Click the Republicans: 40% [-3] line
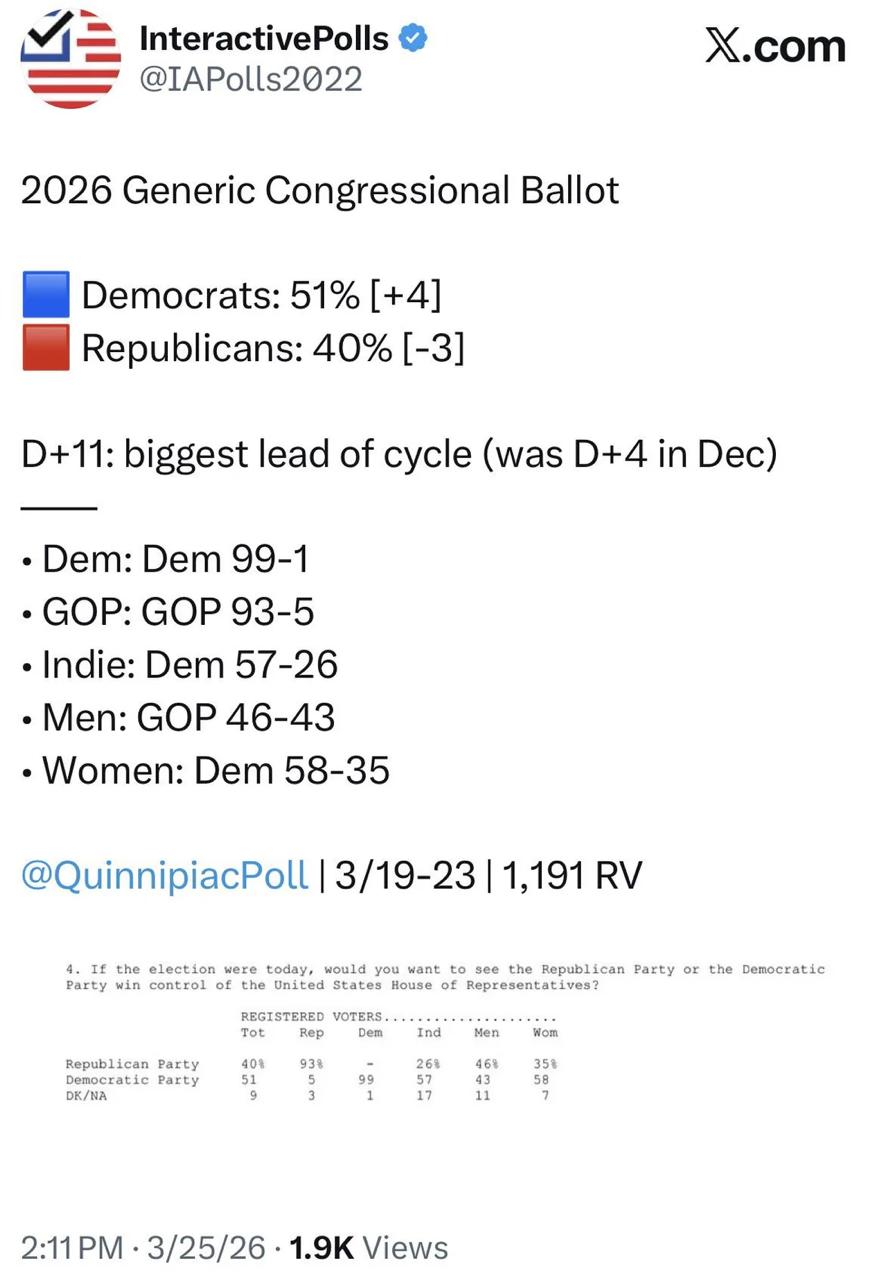This screenshot has width=884, height=1280. pyautogui.click(x=273, y=348)
